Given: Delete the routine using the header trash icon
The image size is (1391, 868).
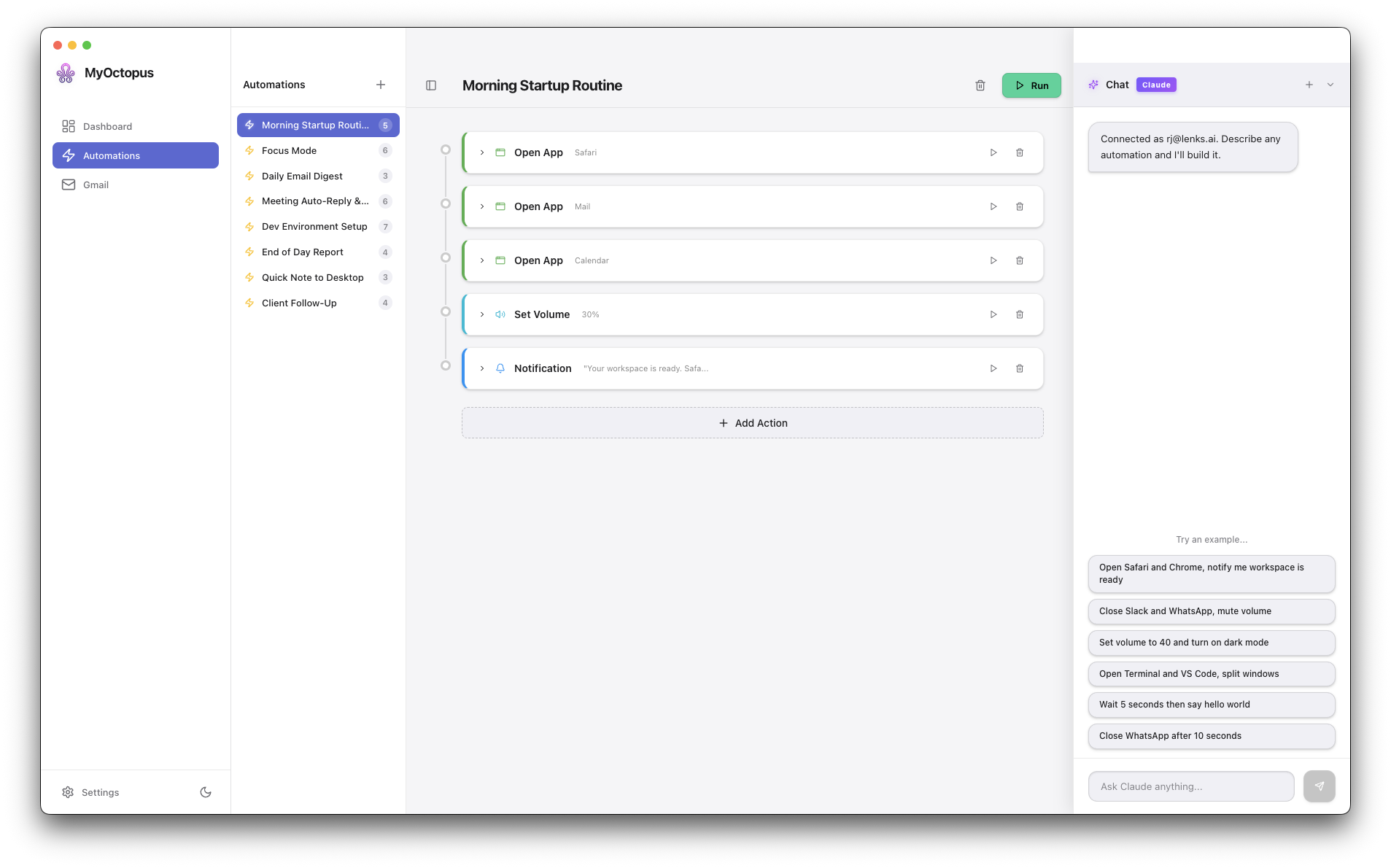Looking at the screenshot, I should coord(980,85).
